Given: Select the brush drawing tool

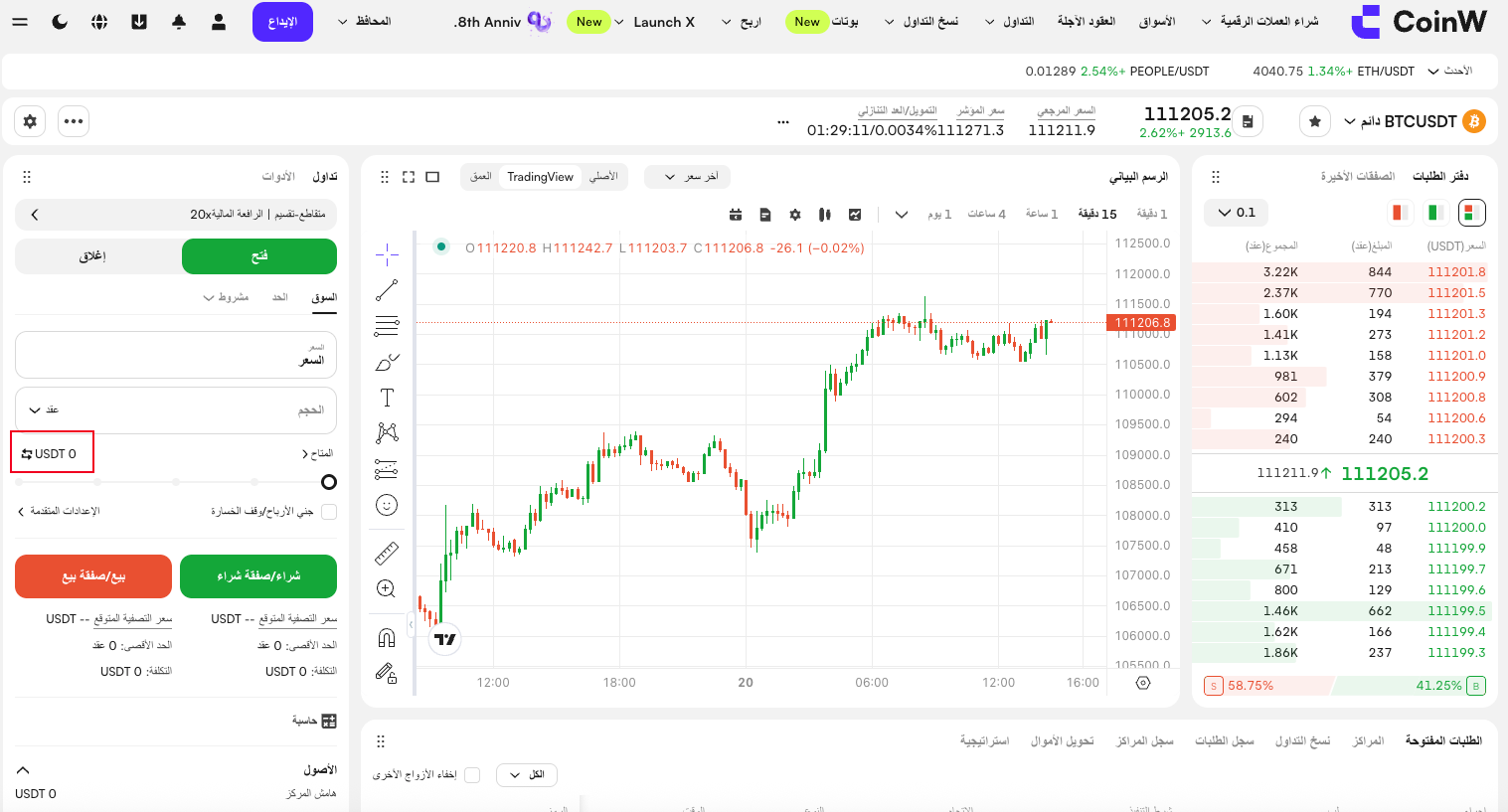Looking at the screenshot, I should tap(387, 362).
